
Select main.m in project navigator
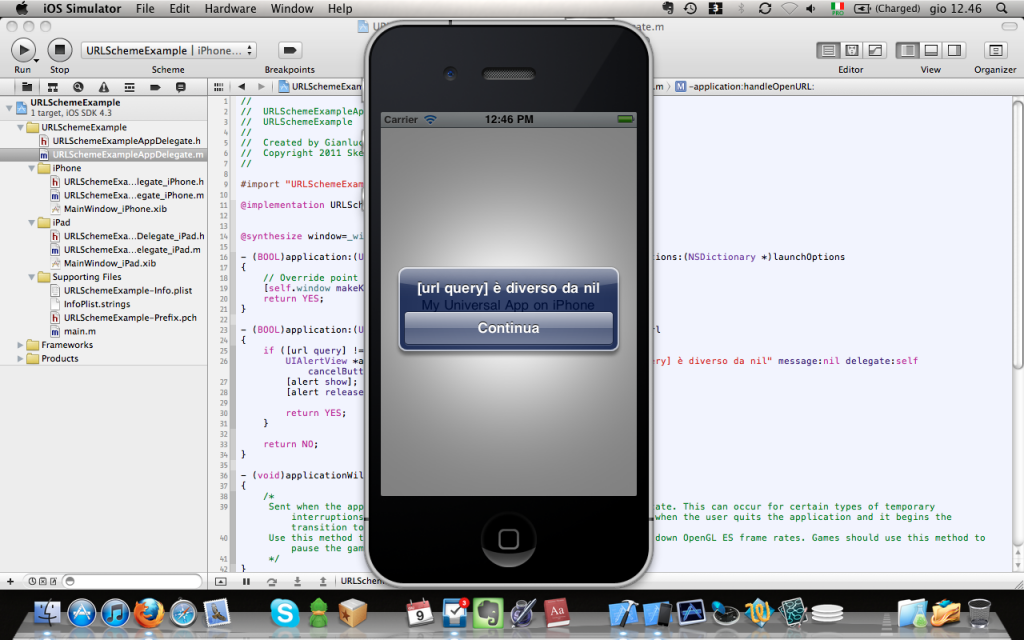(x=80, y=331)
